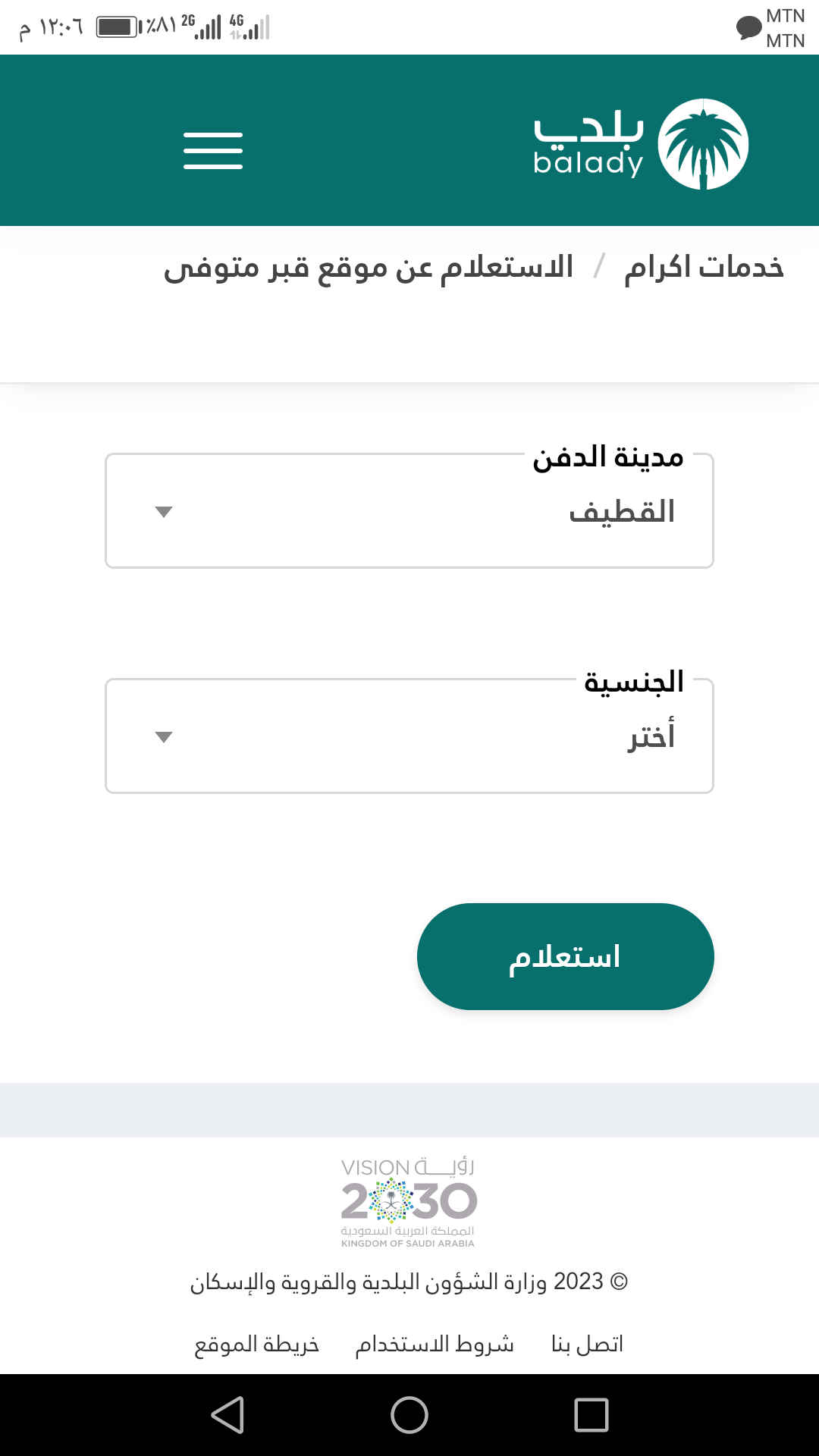Open recent apps with square button

pyautogui.click(x=591, y=1415)
